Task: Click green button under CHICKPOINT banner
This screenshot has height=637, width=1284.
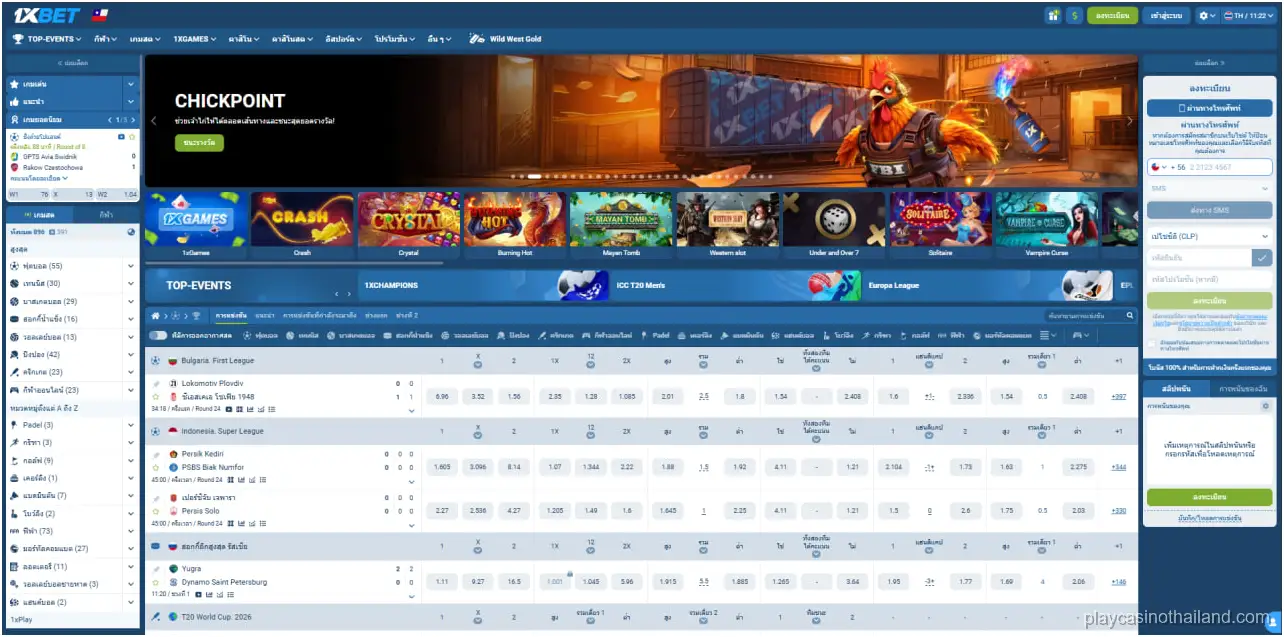Action: pos(199,143)
